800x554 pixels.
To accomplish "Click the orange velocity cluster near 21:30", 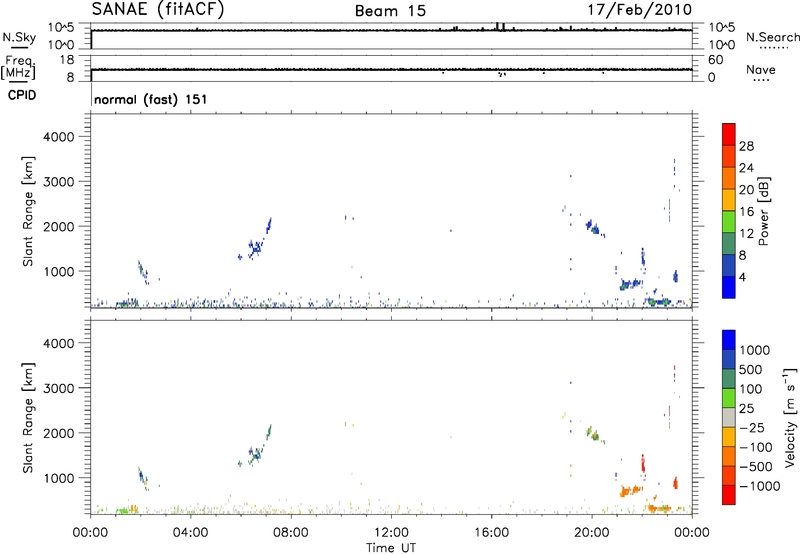I will pyautogui.click(x=630, y=491).
